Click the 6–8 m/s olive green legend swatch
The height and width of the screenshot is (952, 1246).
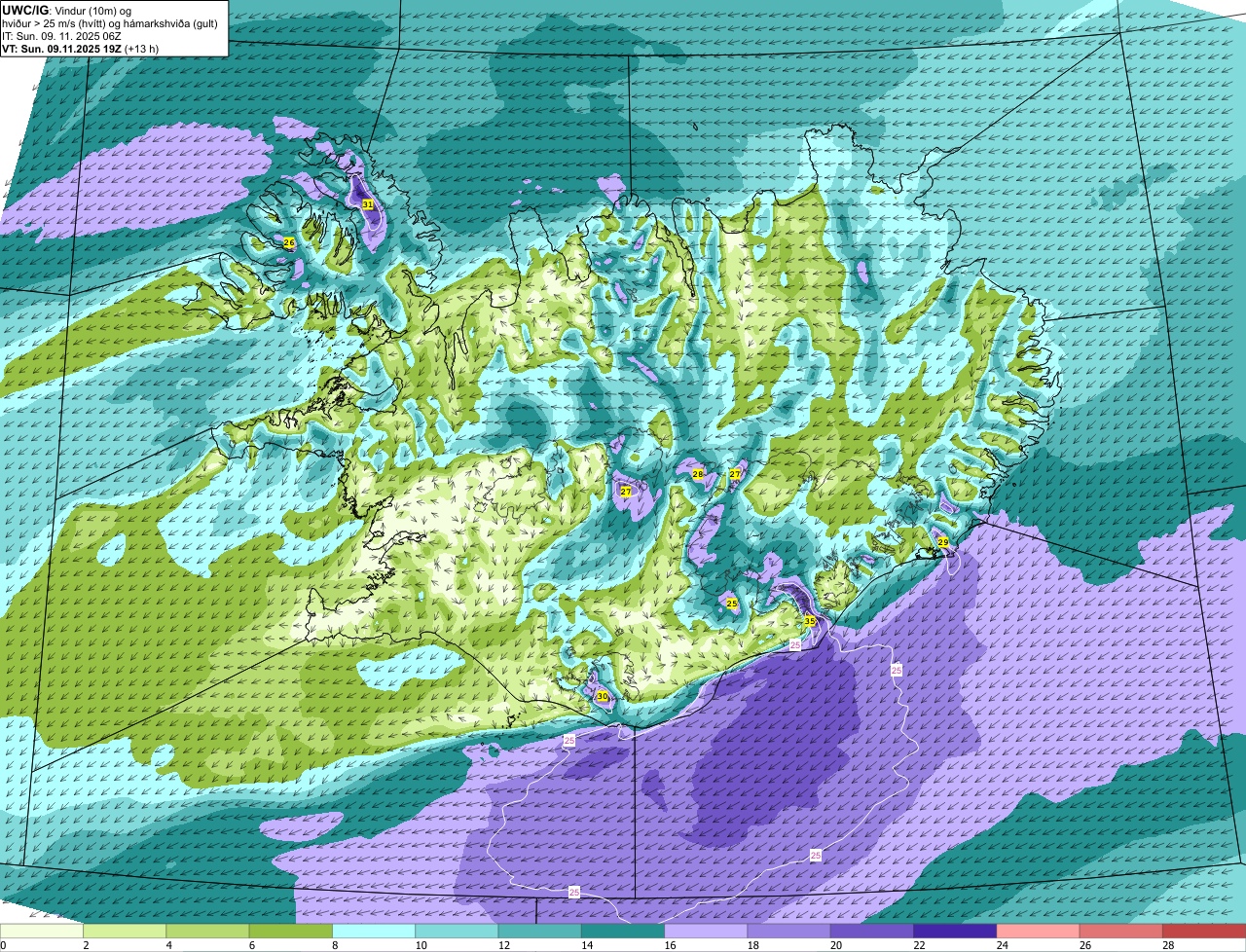[291, 932]
